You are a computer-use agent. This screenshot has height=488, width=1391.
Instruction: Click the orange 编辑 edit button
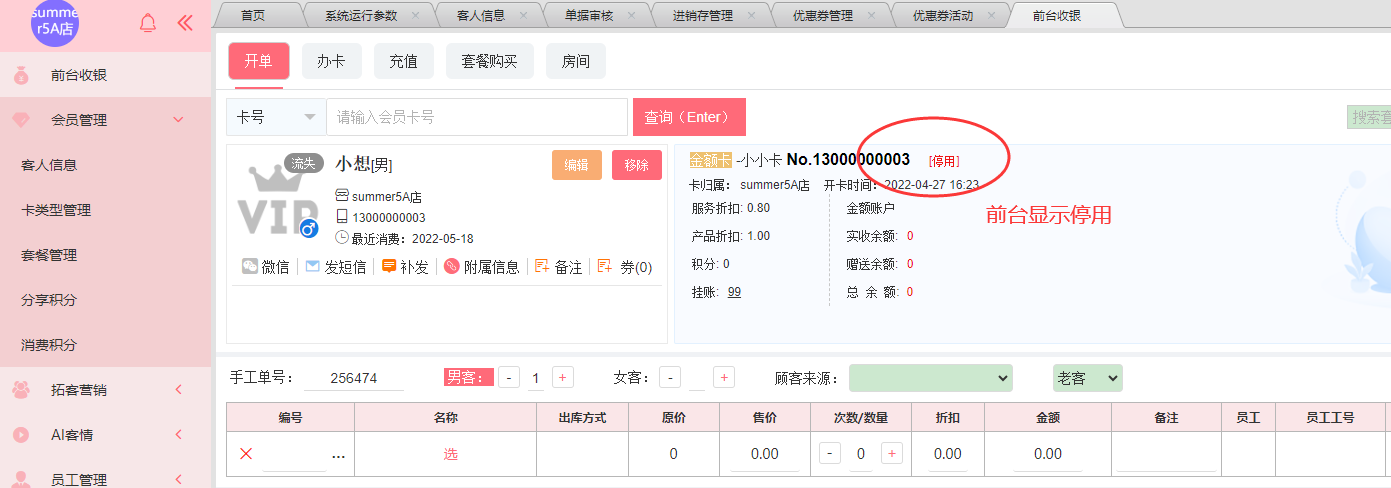[576, 165]
